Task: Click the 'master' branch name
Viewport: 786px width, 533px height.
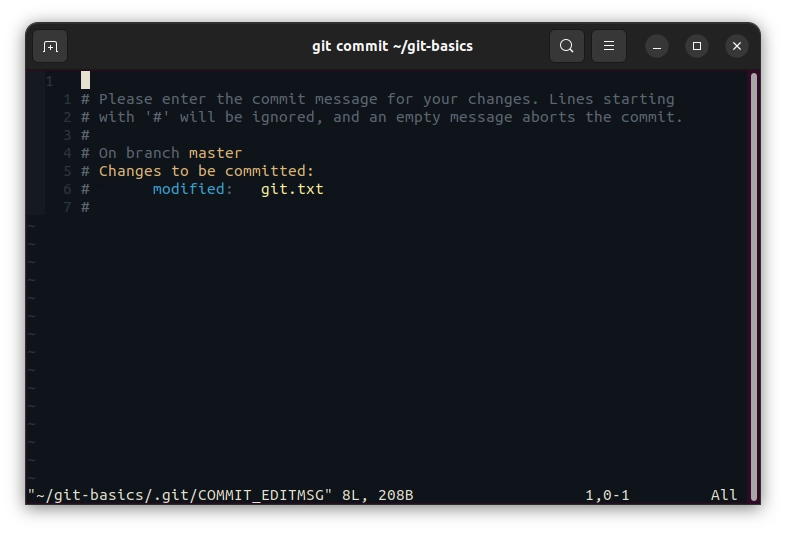Action: click(215, 153)
